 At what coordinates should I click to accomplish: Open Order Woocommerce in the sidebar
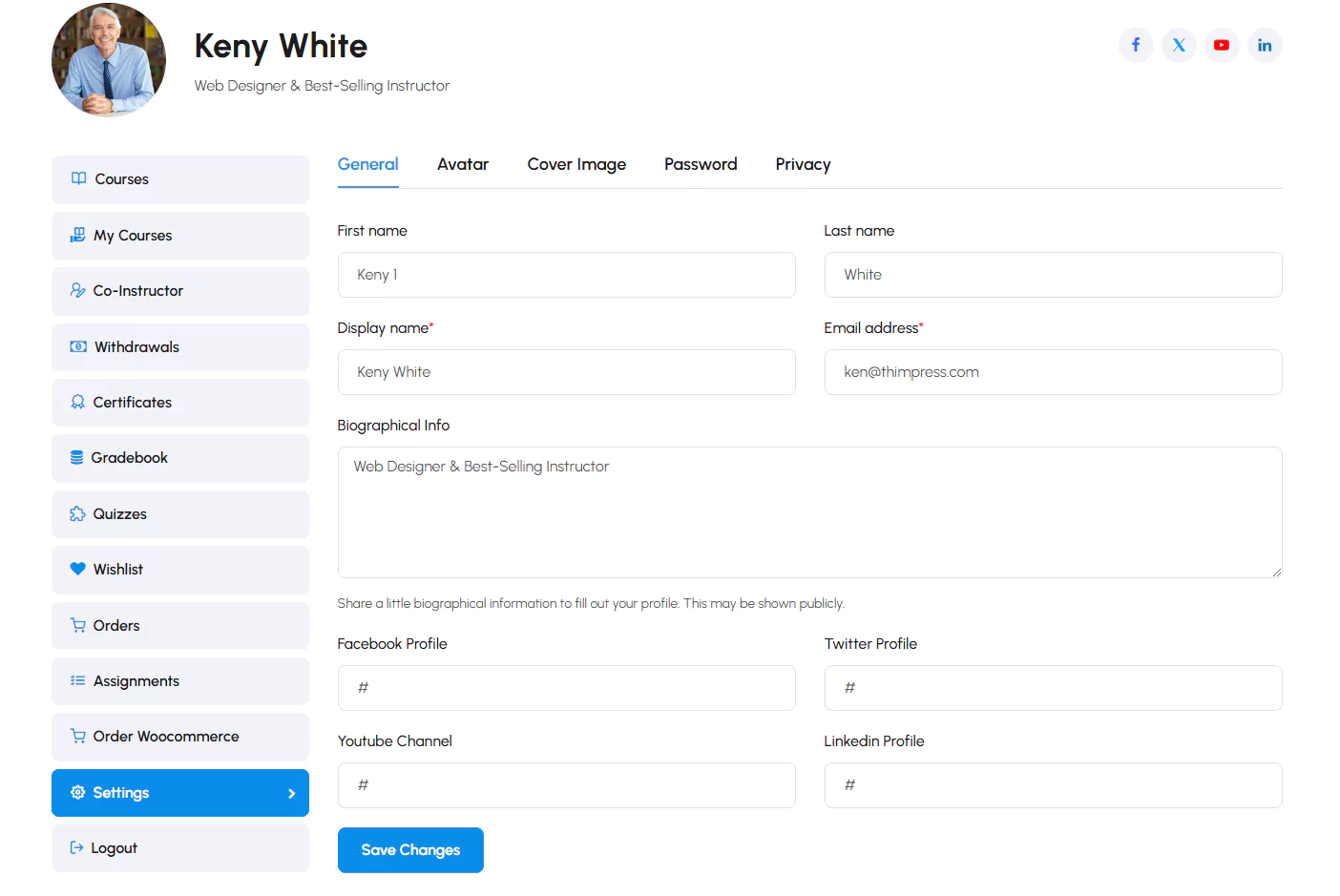tap(166, 737)
